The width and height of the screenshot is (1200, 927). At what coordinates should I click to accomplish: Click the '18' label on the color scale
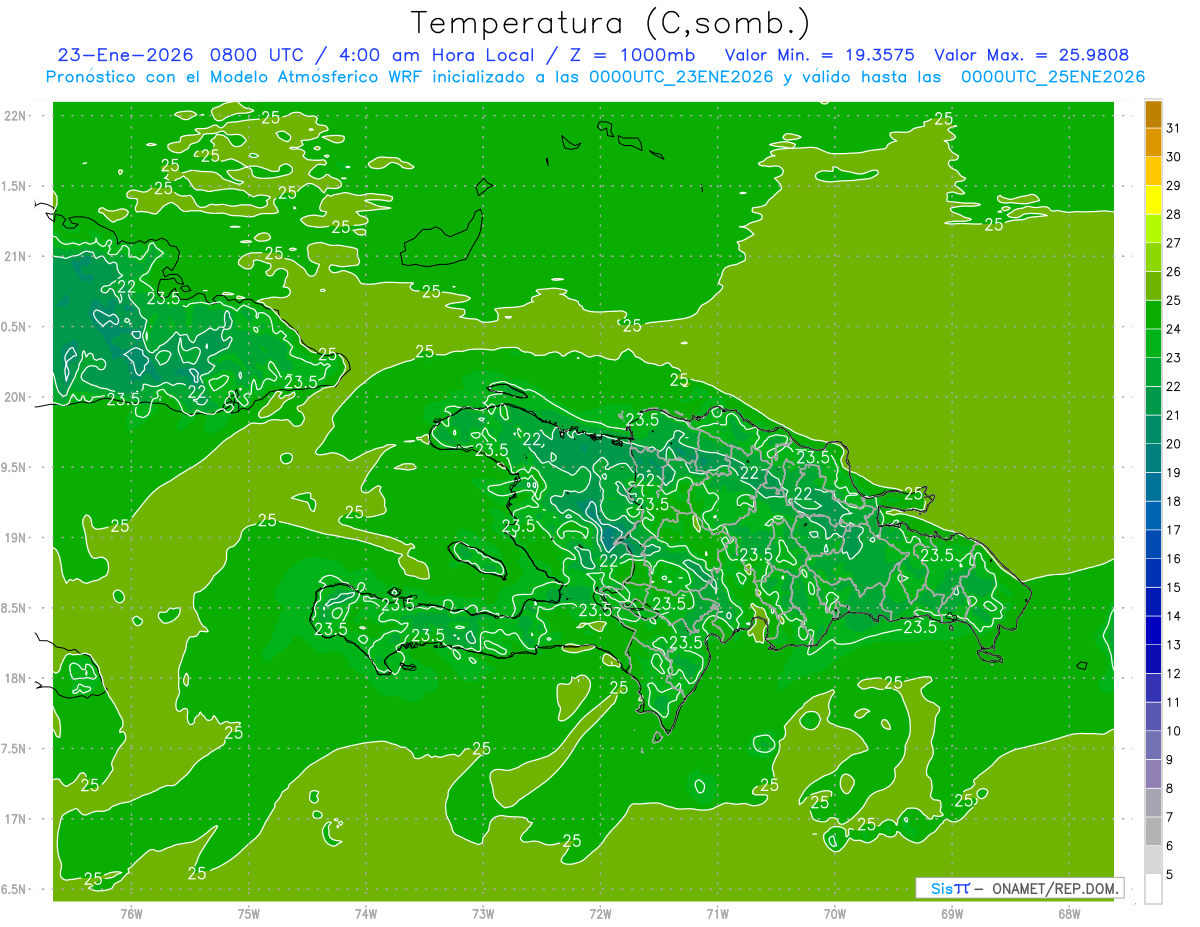click(x=1174, y=501)
